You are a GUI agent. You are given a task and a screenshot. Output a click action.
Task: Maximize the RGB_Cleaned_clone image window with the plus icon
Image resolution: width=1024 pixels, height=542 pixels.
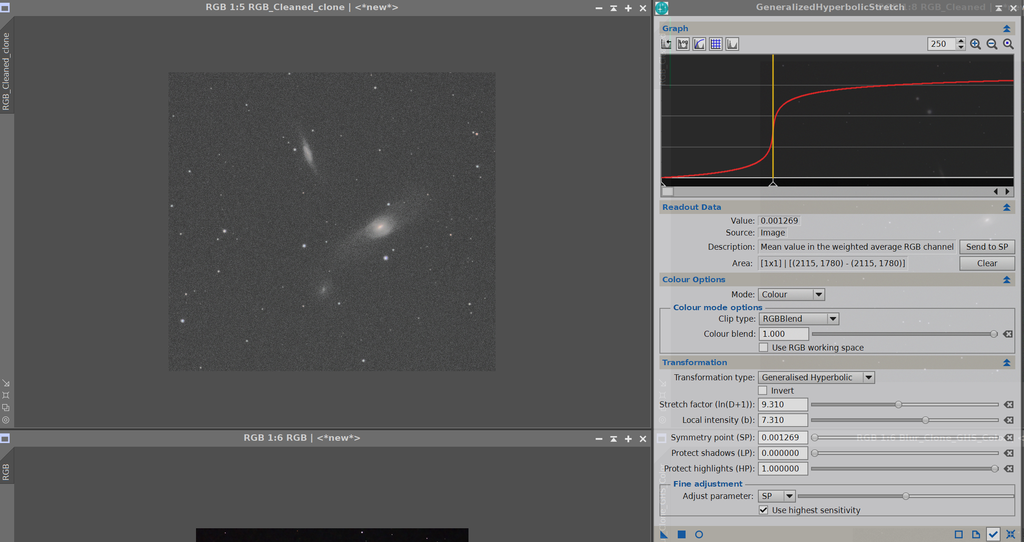click(x=628, y=8)
